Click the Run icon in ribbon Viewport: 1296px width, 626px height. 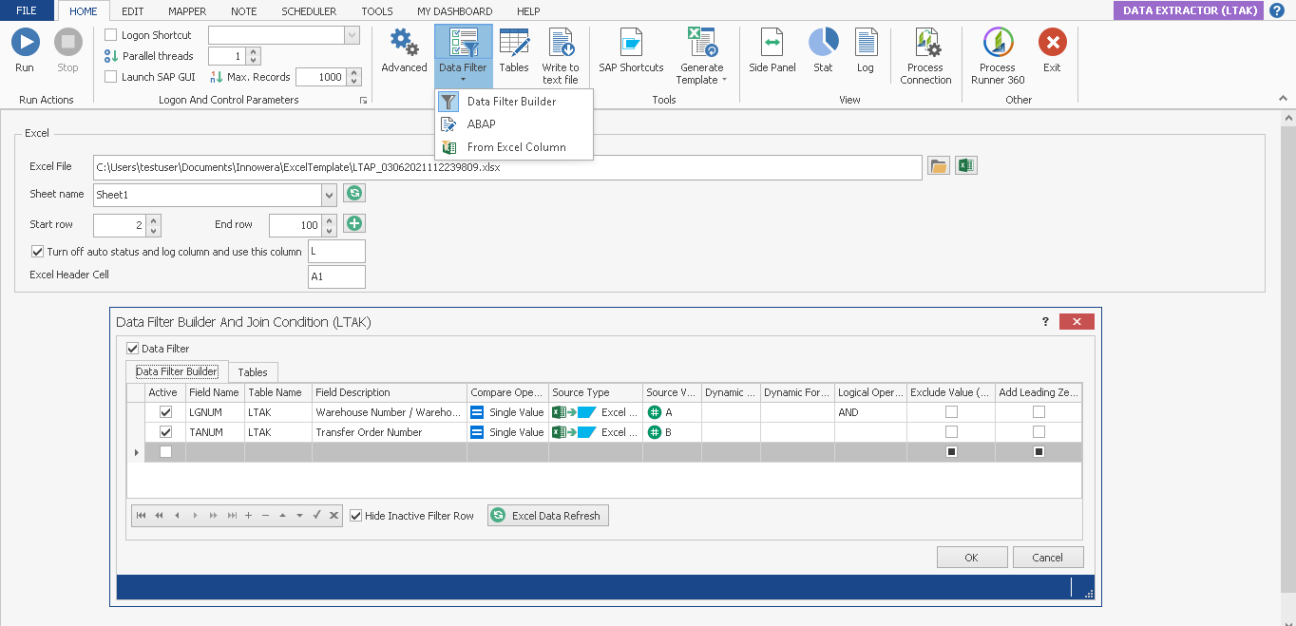(x=25, y=43)
